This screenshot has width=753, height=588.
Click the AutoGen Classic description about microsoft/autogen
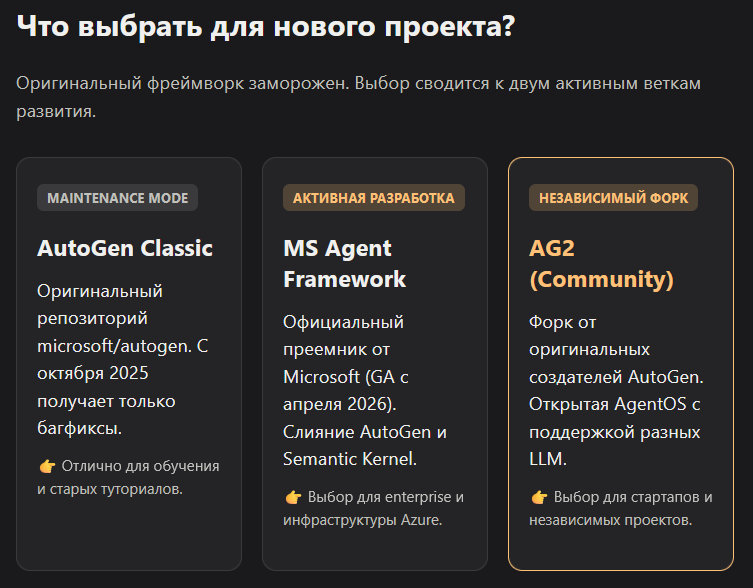(x=123, y=359)
